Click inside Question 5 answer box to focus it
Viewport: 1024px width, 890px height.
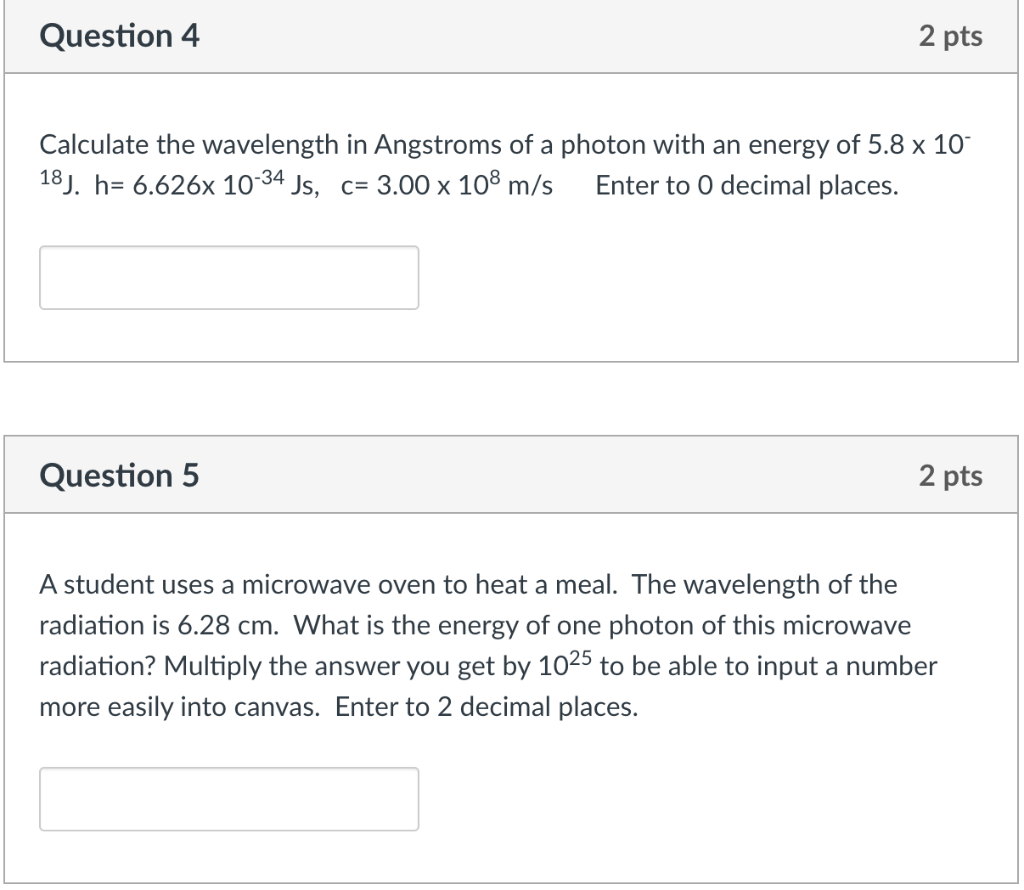click(x=228, y=798)
